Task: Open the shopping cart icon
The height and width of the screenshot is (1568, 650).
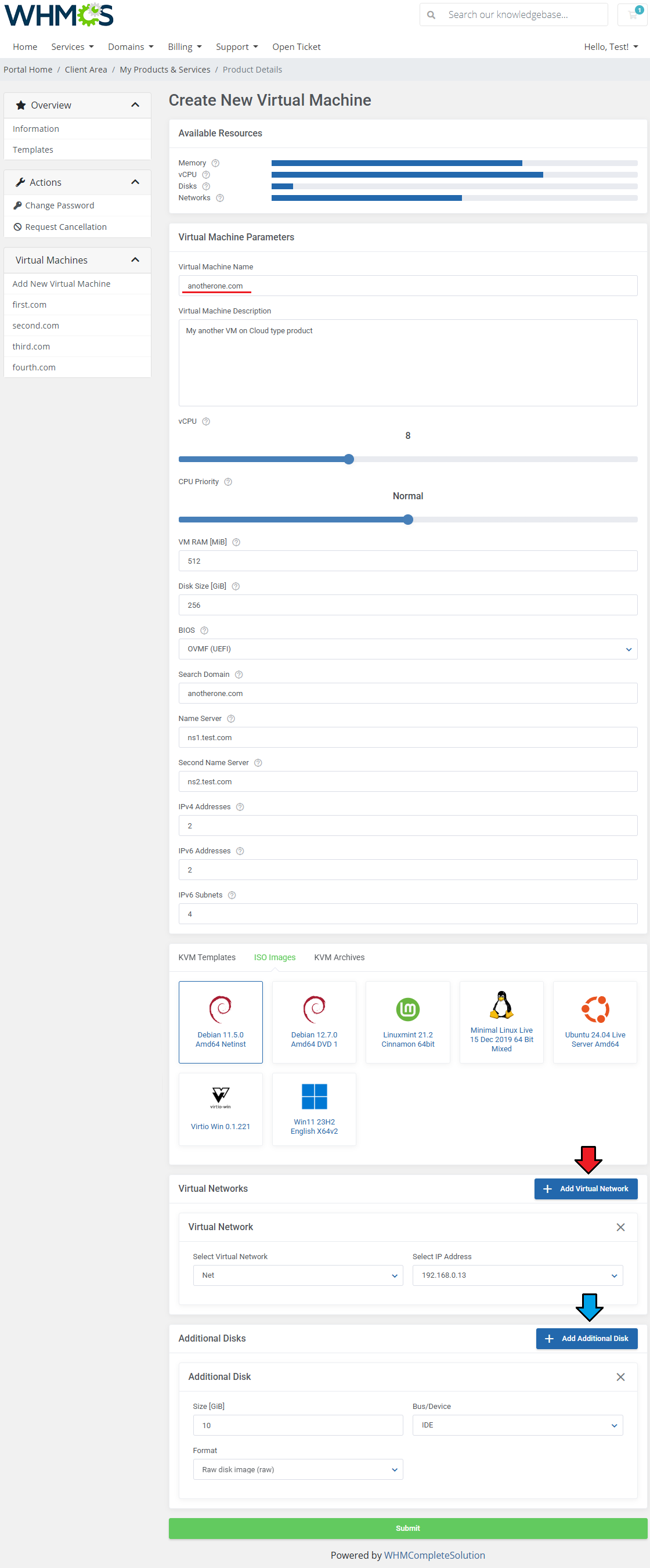Action: click(x=633, y=15)
